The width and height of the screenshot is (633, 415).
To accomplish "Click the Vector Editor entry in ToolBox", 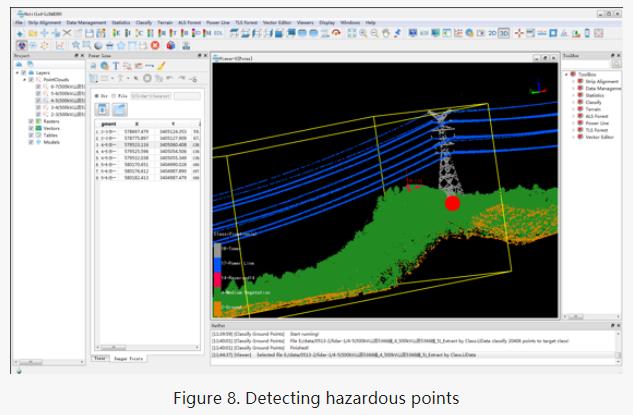I will (599, 137).
